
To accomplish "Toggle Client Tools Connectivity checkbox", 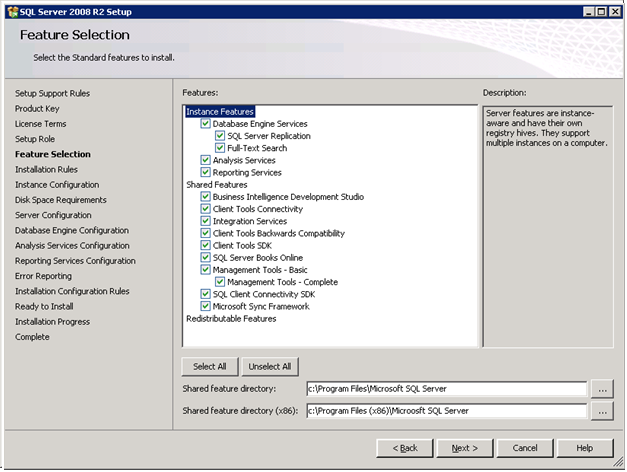I will (x=205, y=209).
